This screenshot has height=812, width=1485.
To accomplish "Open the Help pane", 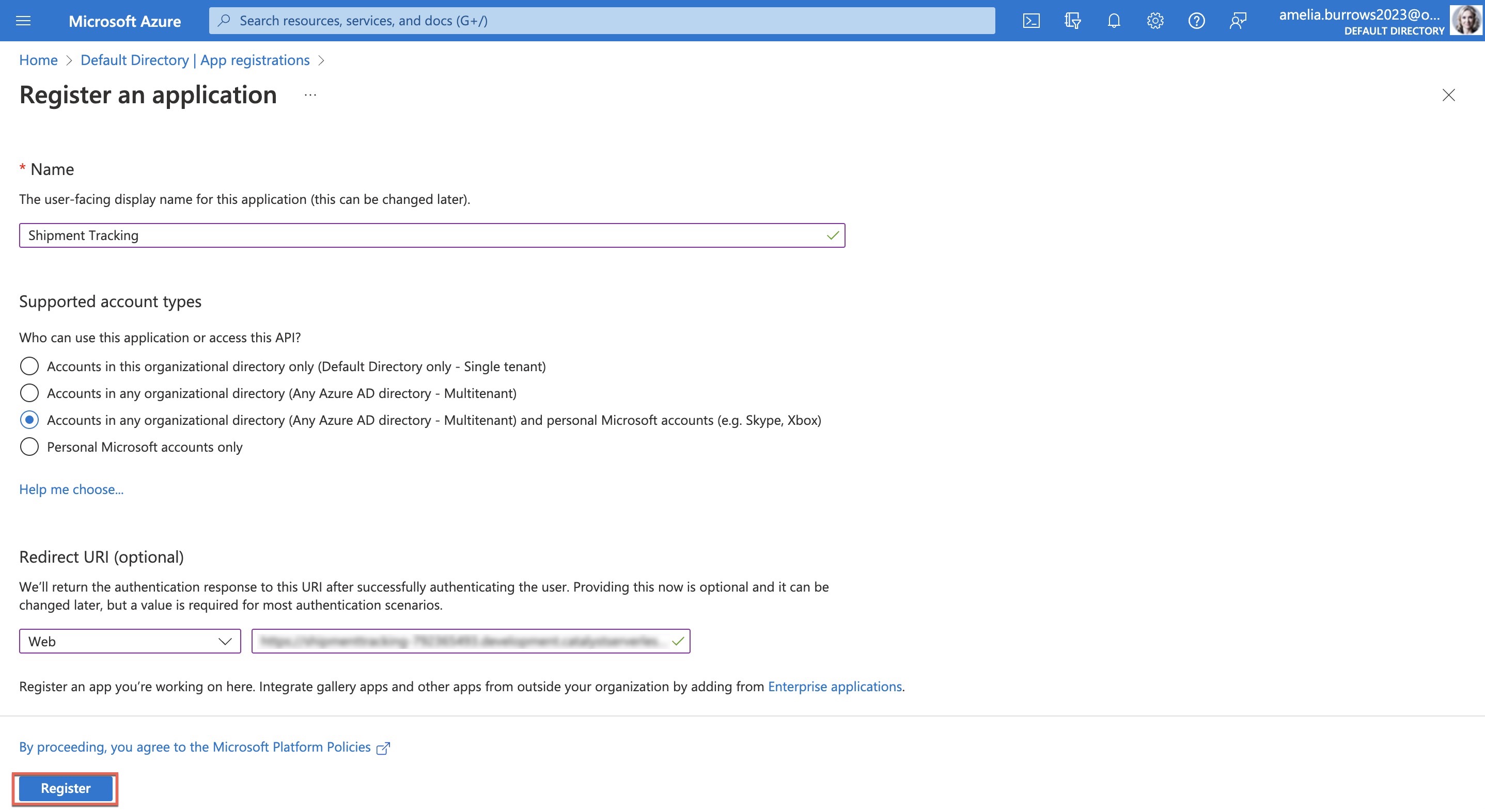I will coord(1196,20).
